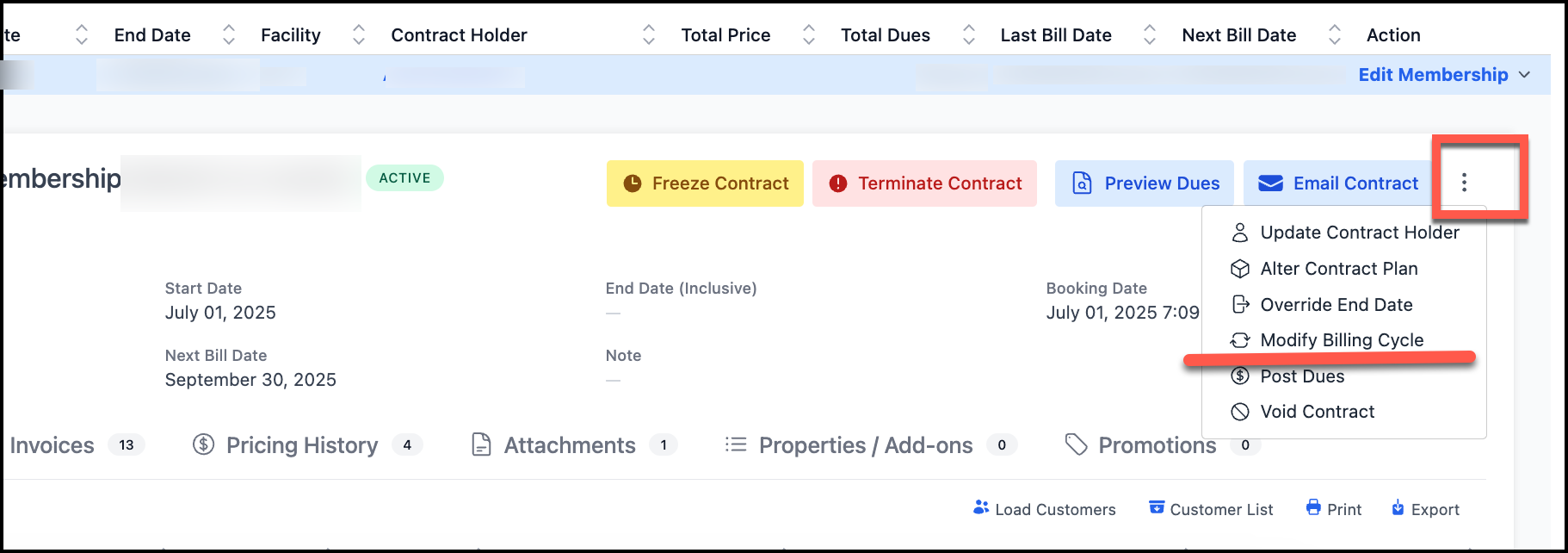Select Override End Date menu option
This screenshot has height=553, width=1568.
point(1336,305)
